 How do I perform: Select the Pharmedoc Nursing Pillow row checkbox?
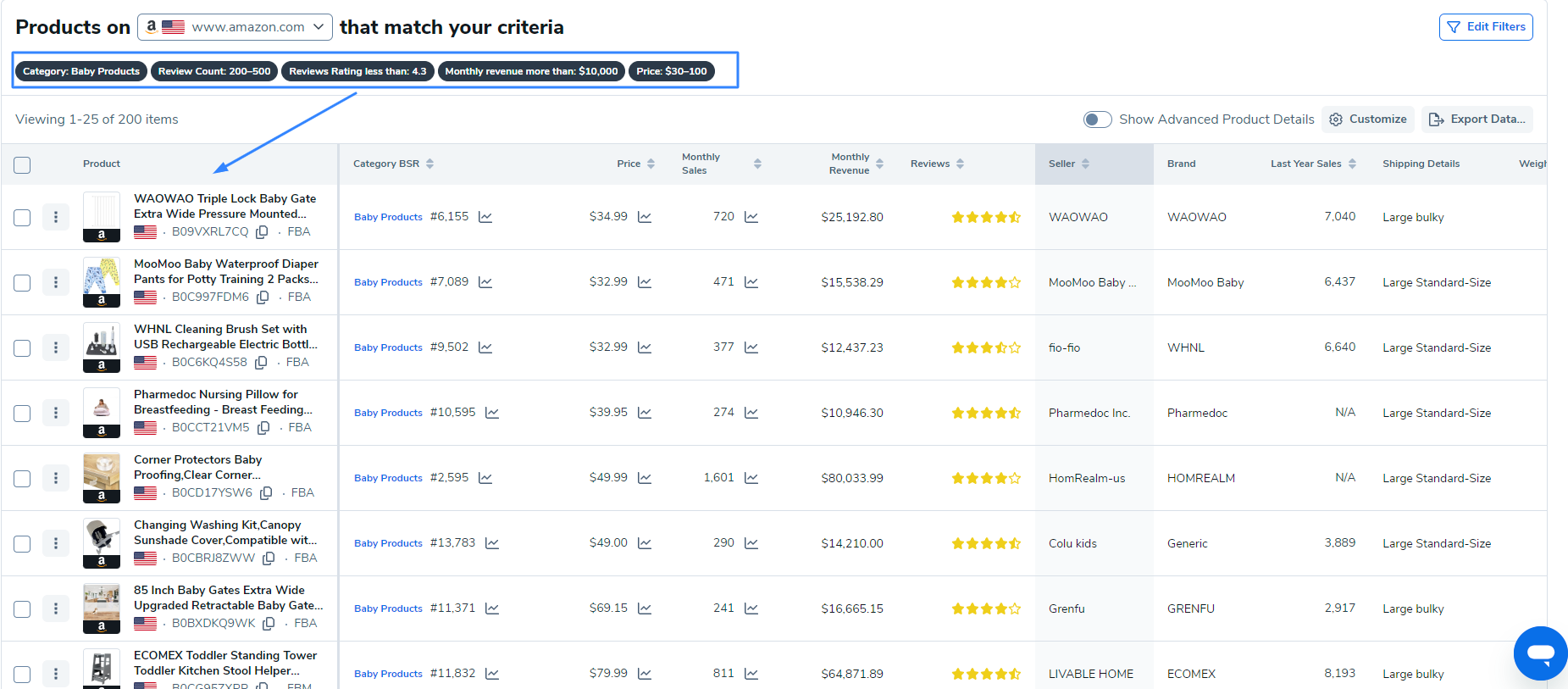click(22, 414)
